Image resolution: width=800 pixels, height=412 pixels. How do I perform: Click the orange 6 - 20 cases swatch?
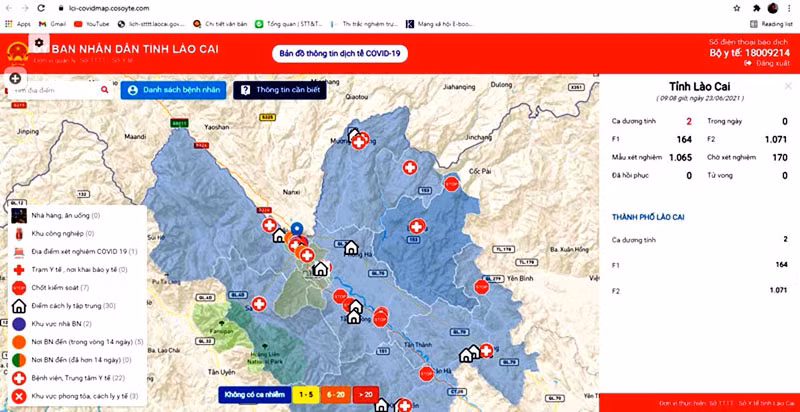pos(336,395)
